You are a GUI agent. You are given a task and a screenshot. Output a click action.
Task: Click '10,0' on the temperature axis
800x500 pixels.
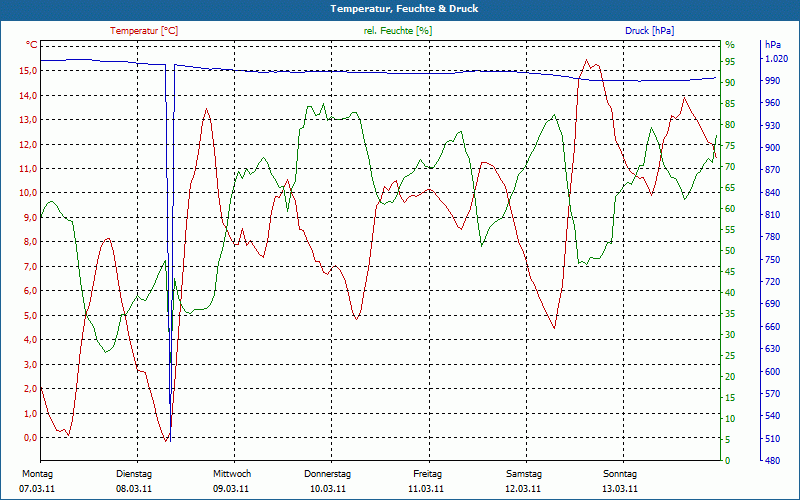pos(28,193)
